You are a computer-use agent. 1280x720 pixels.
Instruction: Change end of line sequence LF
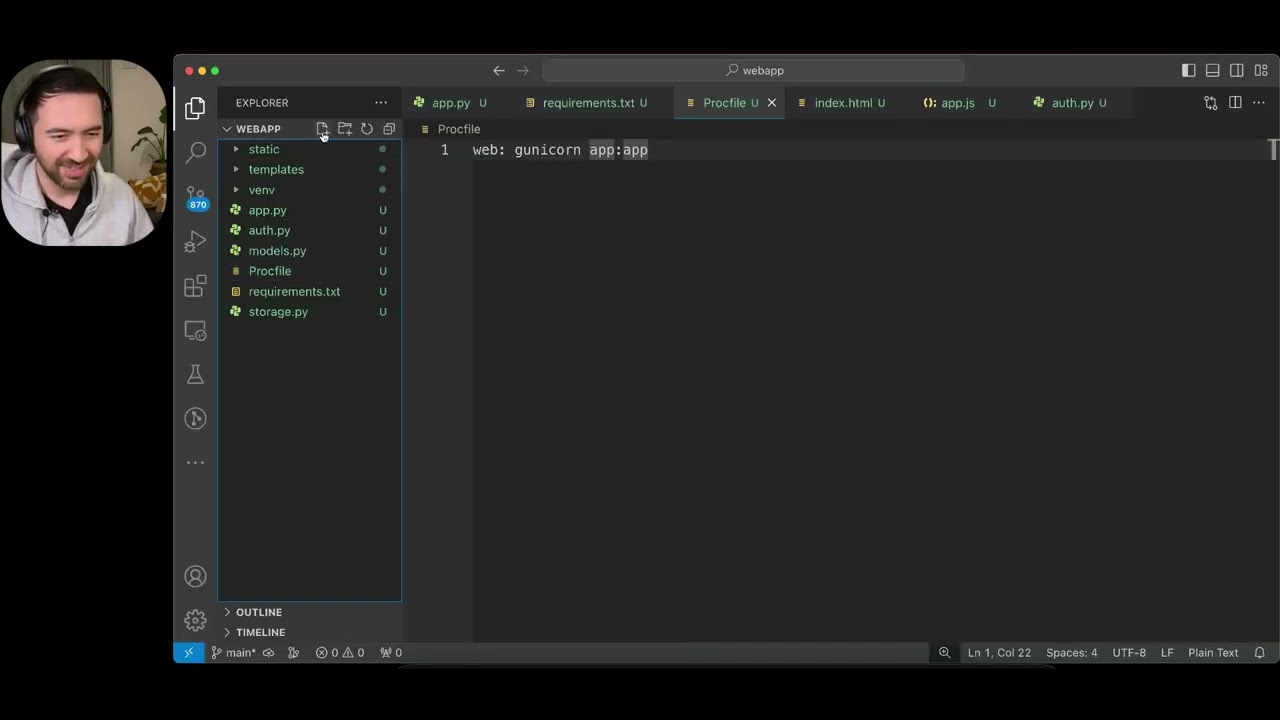1167,652
